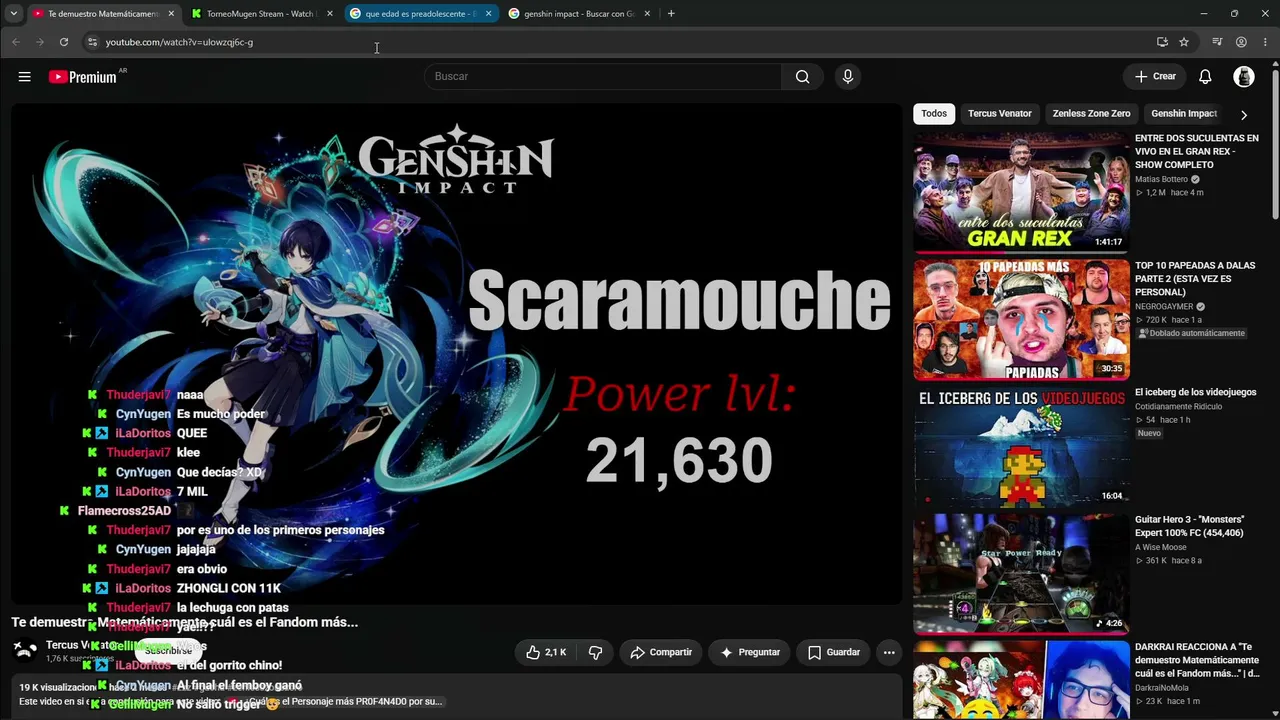This screenshot has width=1280, height=720.
Task: Select the 'Todos' filter chip
Action: [x=934, y=114]
